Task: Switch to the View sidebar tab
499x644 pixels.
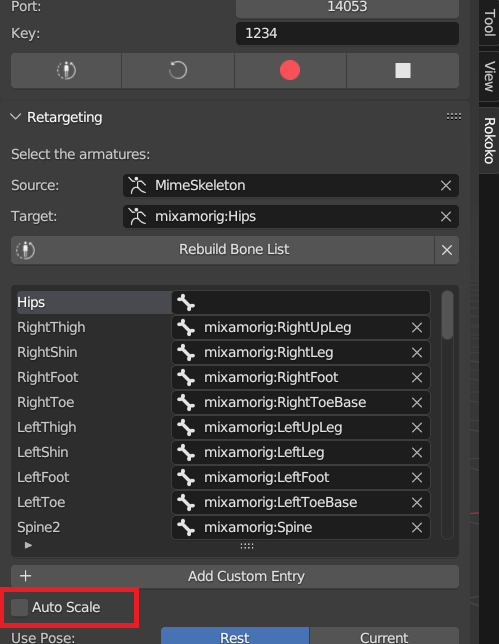Action: tap(489, 76)
